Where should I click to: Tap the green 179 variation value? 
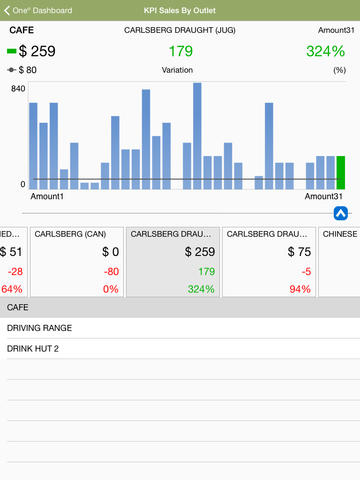[x=180, y=51]
